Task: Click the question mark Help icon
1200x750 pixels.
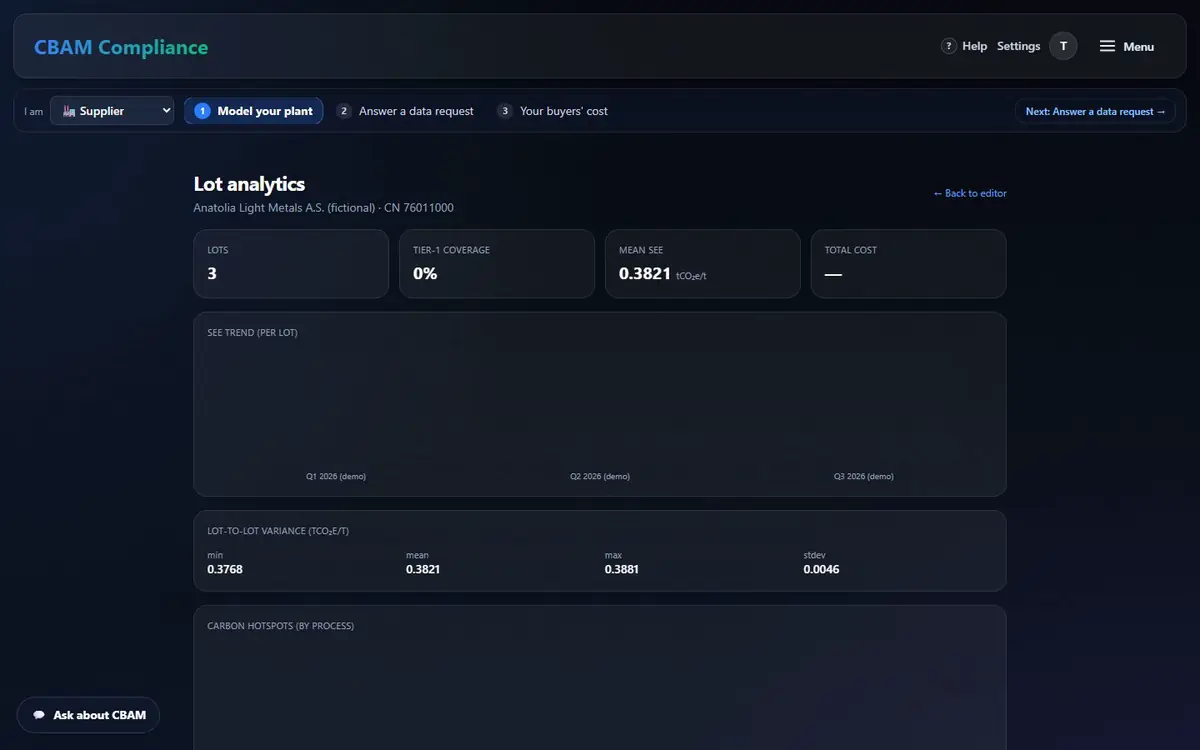Action: tap(949, 46)
